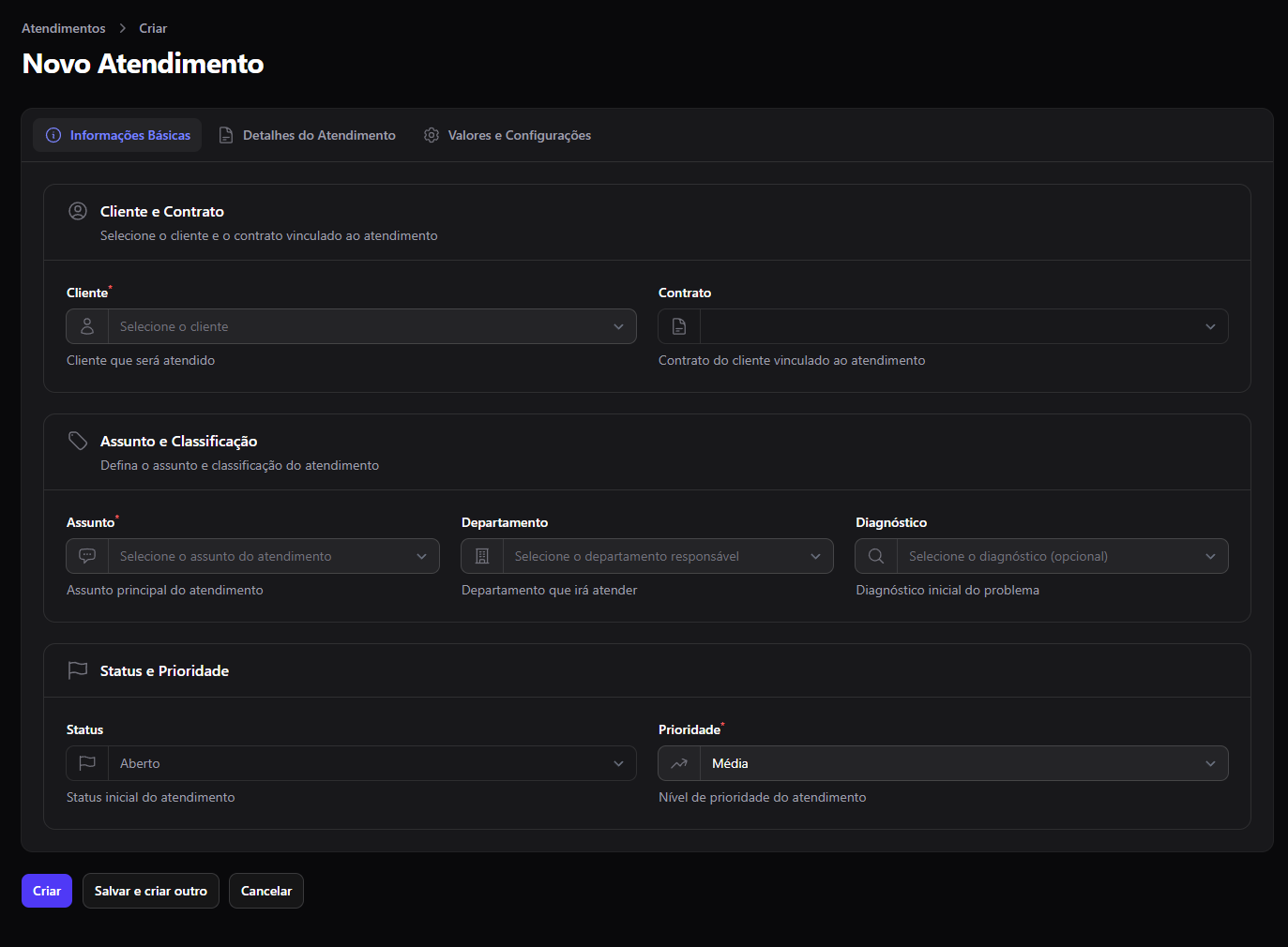Click the Cliente e Contrato section heading
Screen dimensions: 1288x947
click(x=162, y=212)
